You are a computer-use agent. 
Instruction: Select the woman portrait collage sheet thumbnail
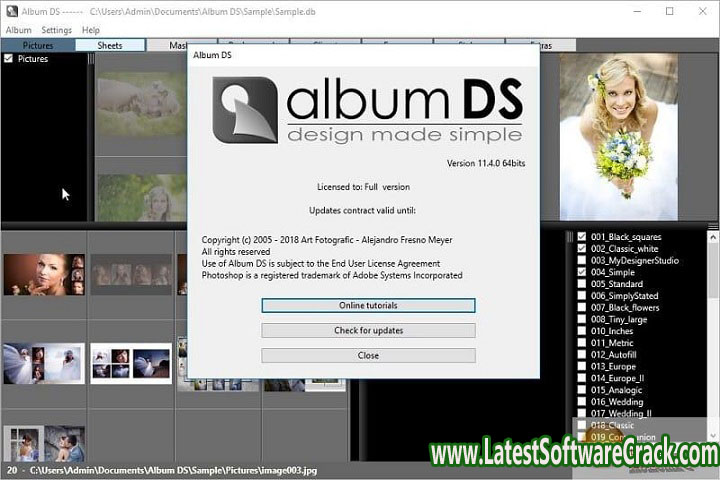pyautogui.click(x=43, y=274)
